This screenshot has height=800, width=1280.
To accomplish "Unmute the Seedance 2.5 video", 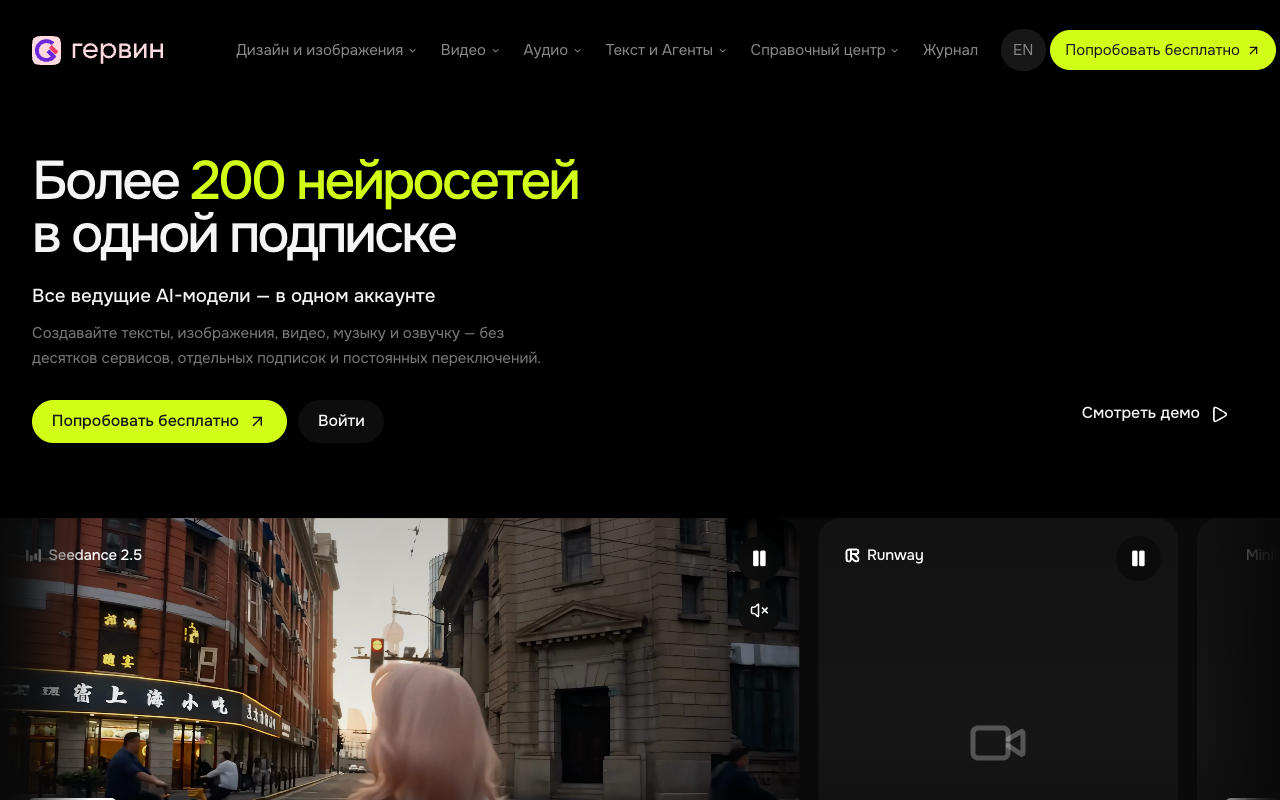I will pyautogui.click(x=759, y=610).
